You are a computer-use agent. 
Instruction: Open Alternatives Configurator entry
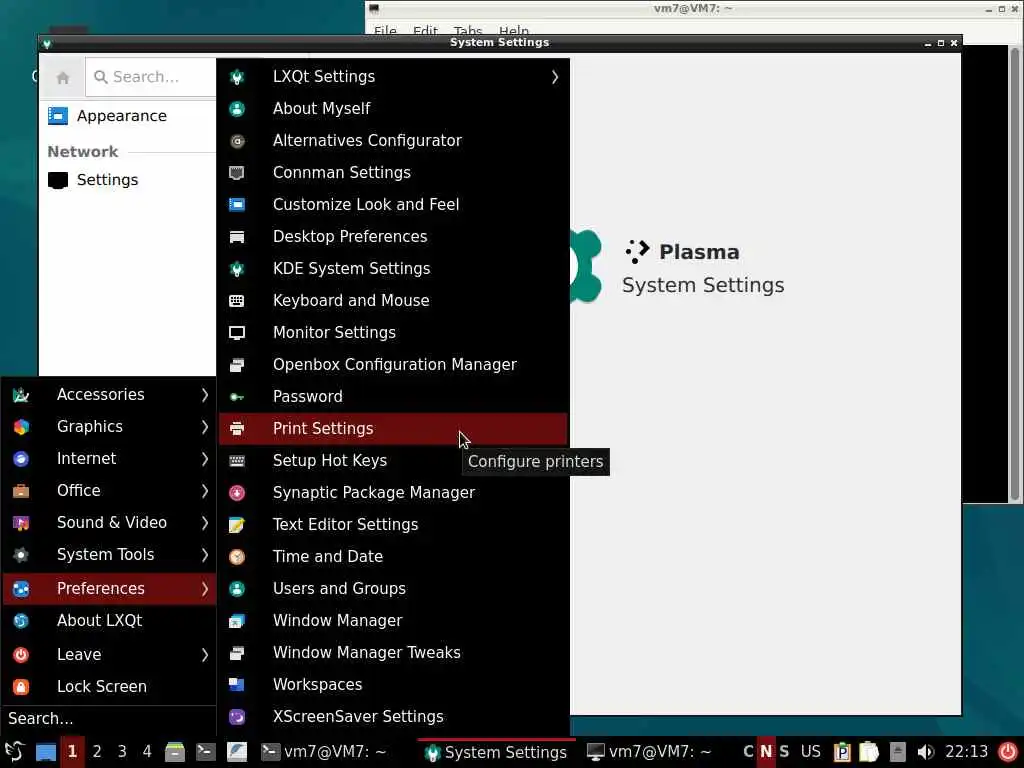coord(392,140)
